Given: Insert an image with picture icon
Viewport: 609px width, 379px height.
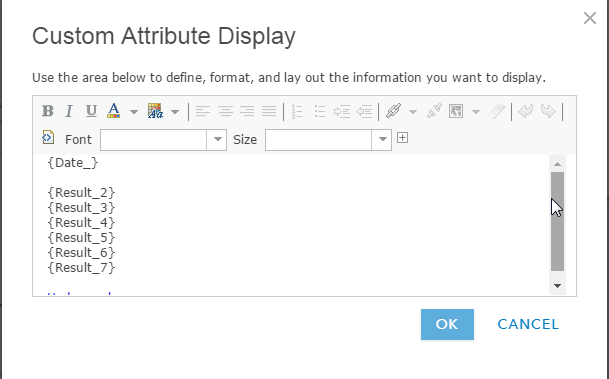Looking at the screenshot, I should coord(456,111).
